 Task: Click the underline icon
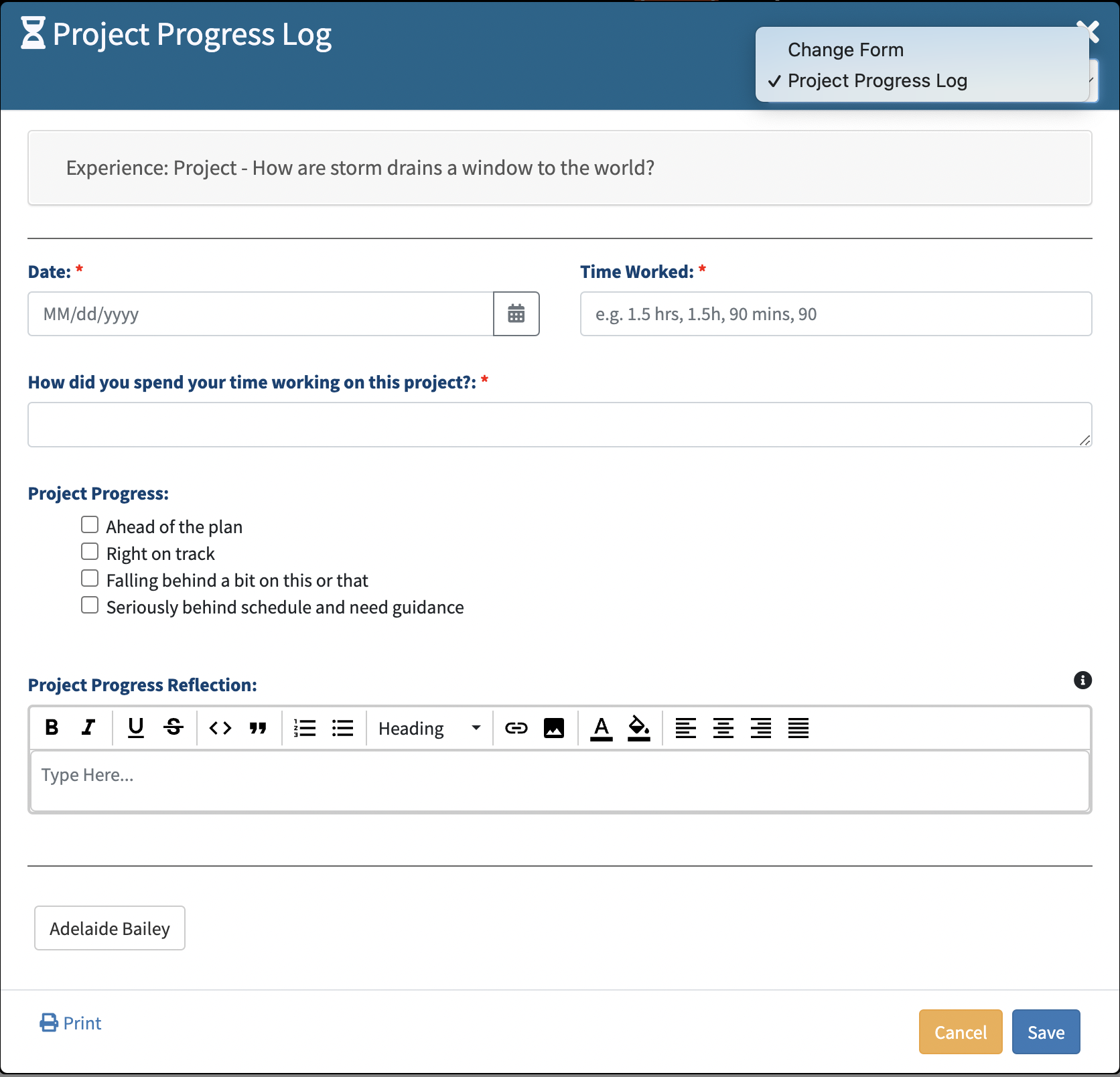tap(136, 727)
